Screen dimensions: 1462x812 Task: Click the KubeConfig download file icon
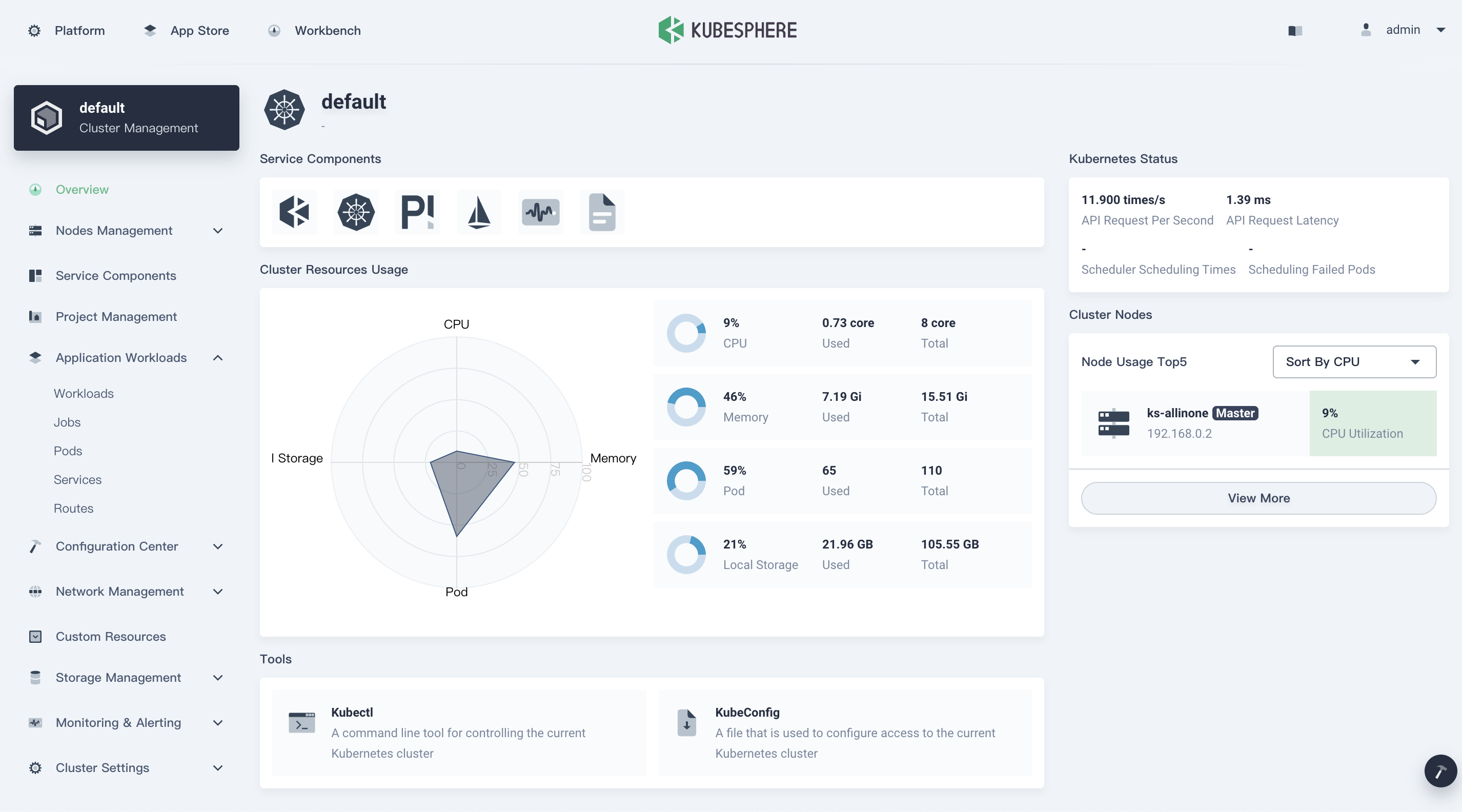(x=687, y=722)
